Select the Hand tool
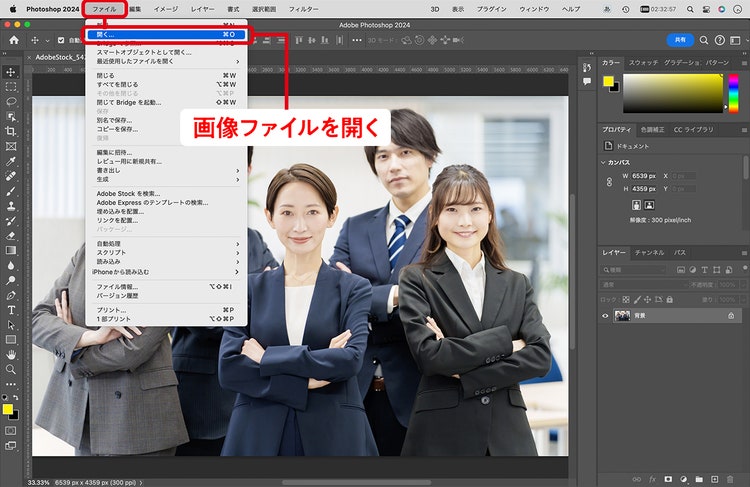The width and height of the screenshot is (750, 487). tap(11, 354)
